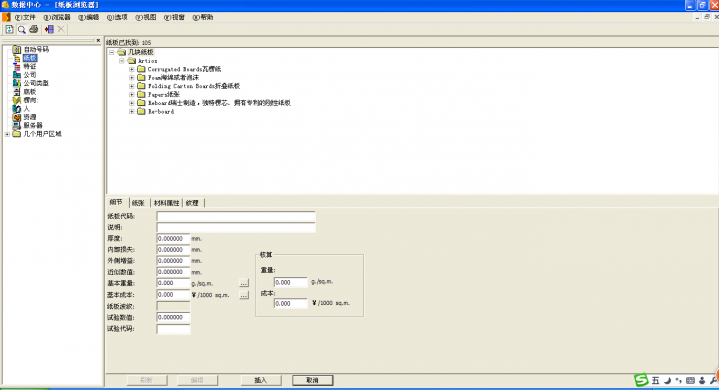Expand Corrugated Boards folder

tap(132, 69)
